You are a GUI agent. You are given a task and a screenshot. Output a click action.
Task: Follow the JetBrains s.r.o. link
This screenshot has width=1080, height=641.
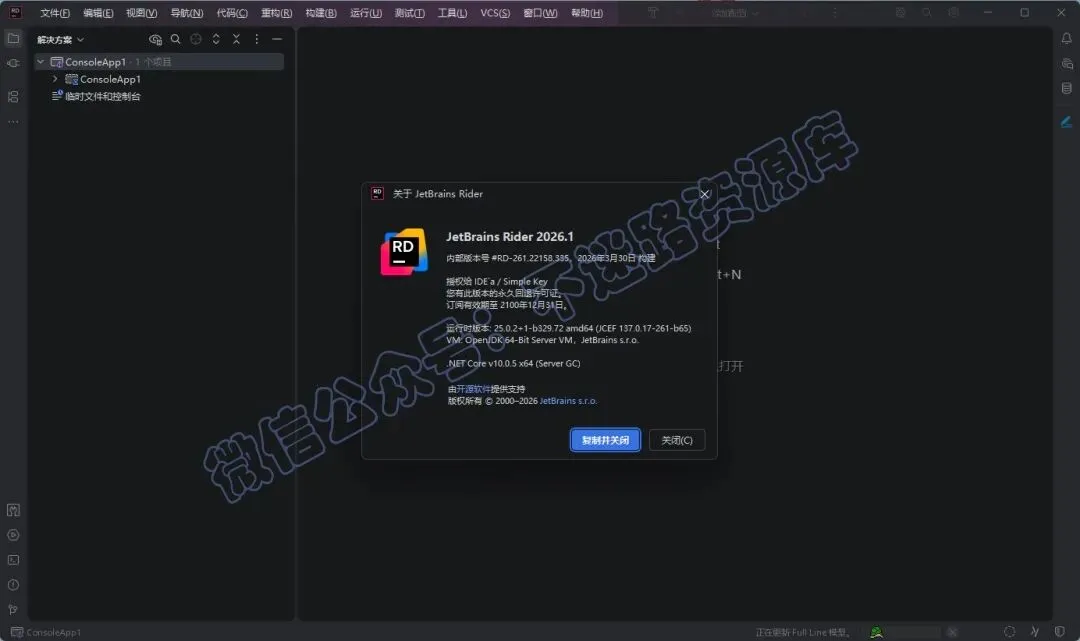pyautogui.click(x=568, y=401)
